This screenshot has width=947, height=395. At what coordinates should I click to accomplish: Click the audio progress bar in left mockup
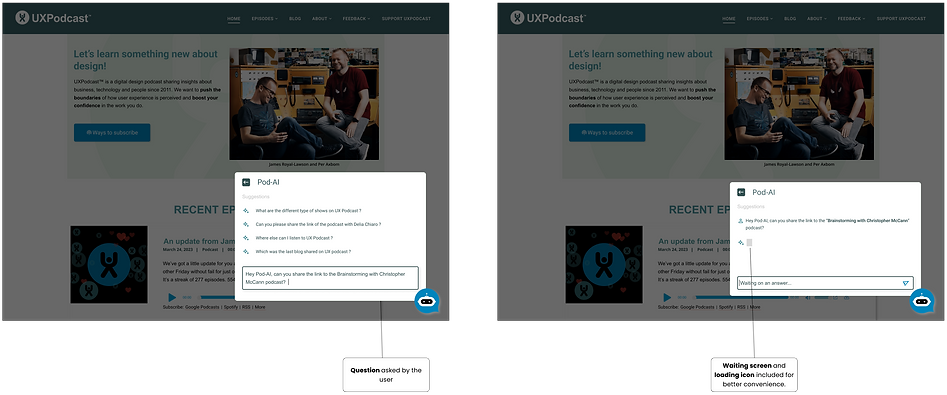[x=217, y=297]
